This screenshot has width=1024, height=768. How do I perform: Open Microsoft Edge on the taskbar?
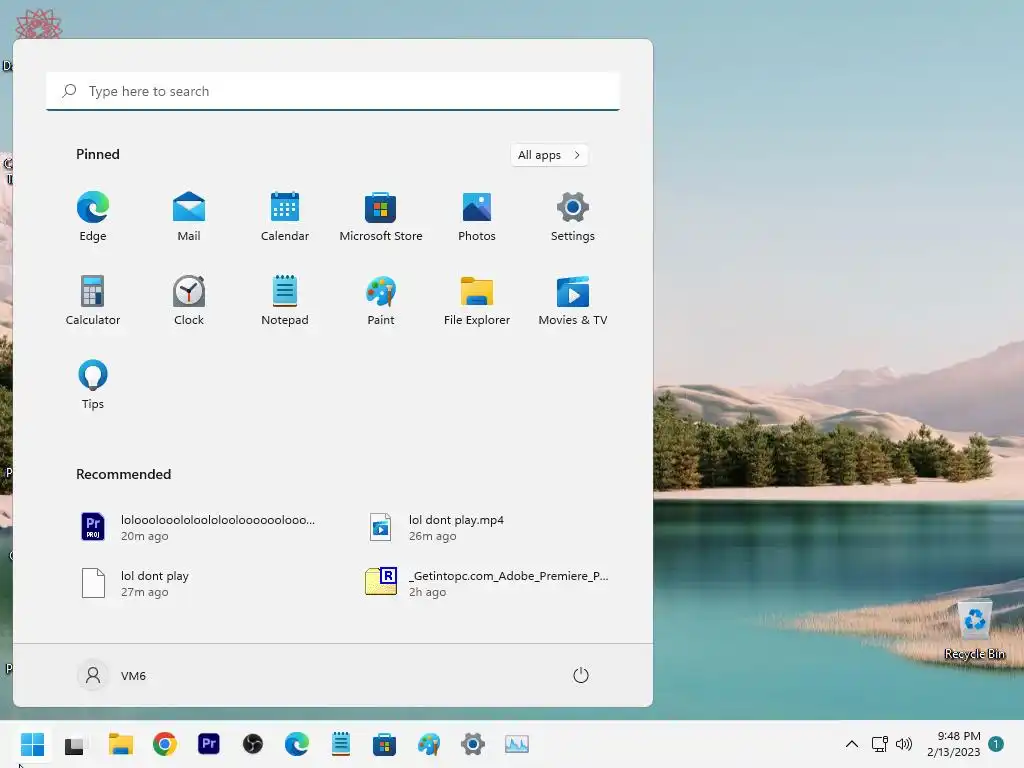coord(296,744)
